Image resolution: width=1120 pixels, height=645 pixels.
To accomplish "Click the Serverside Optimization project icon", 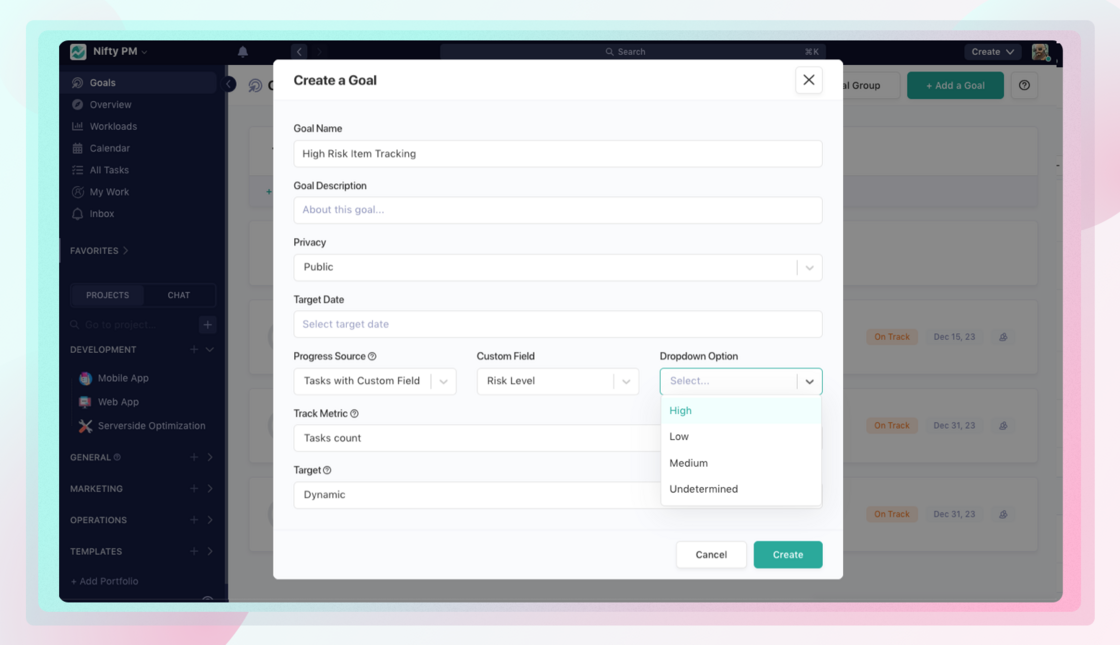I will click(86, 426).
